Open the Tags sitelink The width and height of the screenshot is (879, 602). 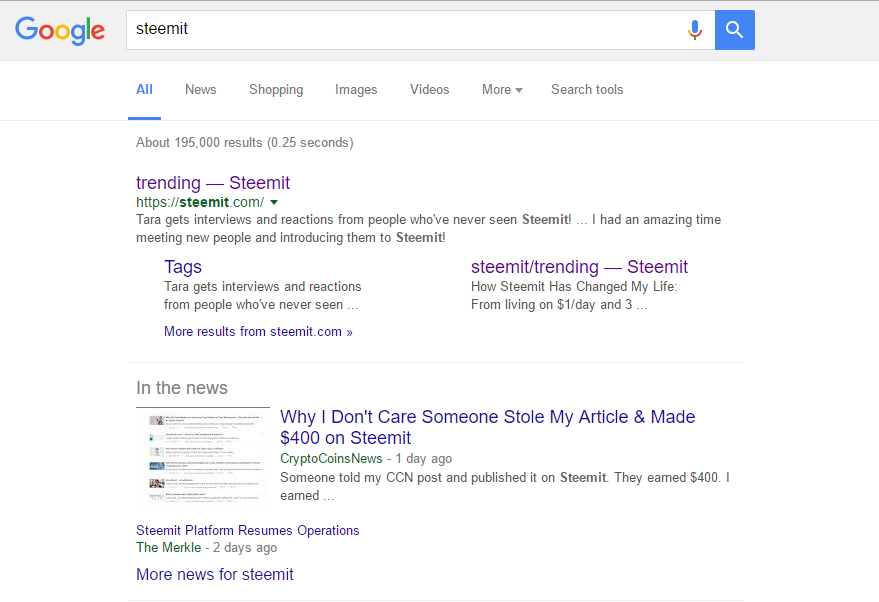coord(183,267)
